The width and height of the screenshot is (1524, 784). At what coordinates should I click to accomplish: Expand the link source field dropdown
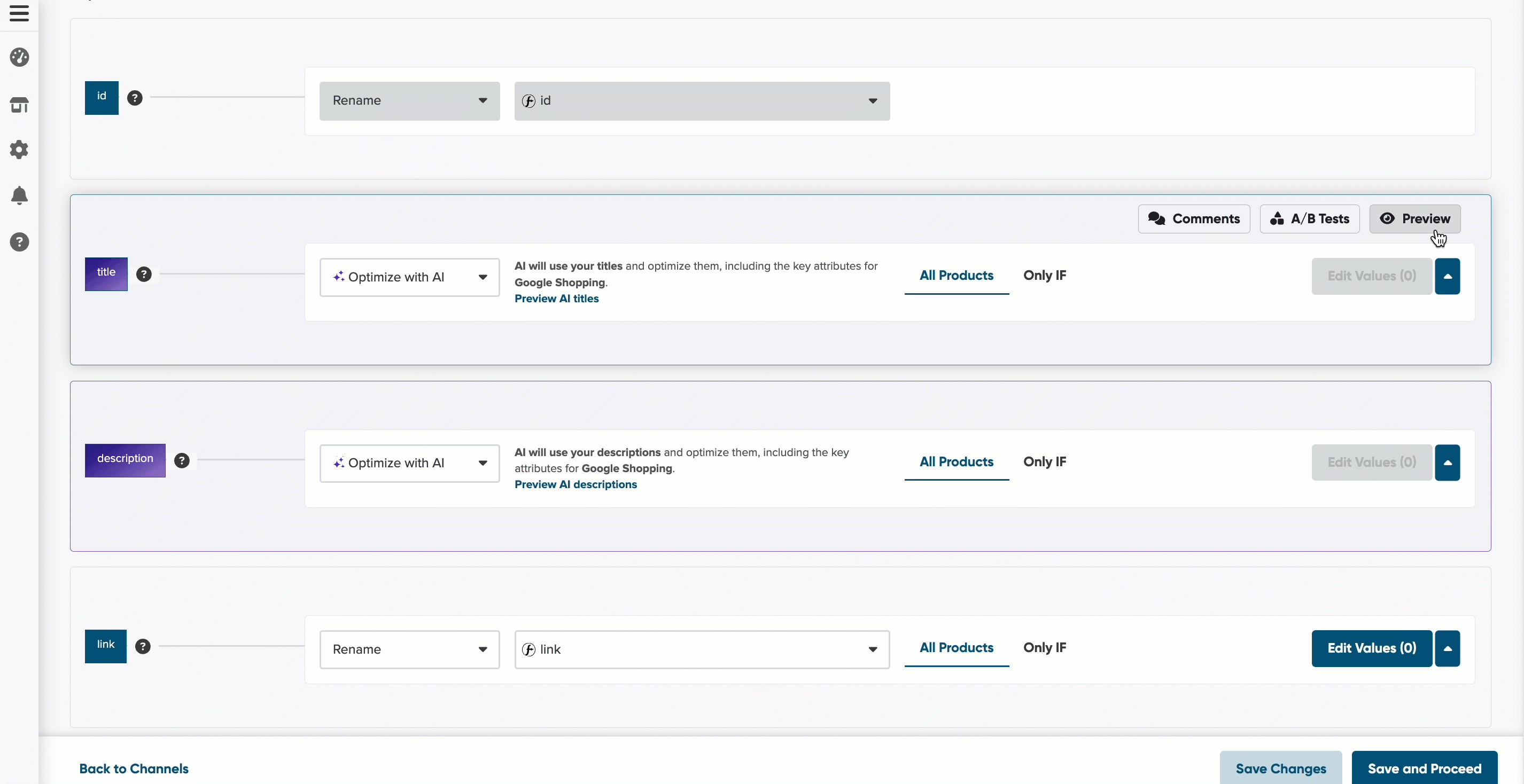[x=702, y=649]
